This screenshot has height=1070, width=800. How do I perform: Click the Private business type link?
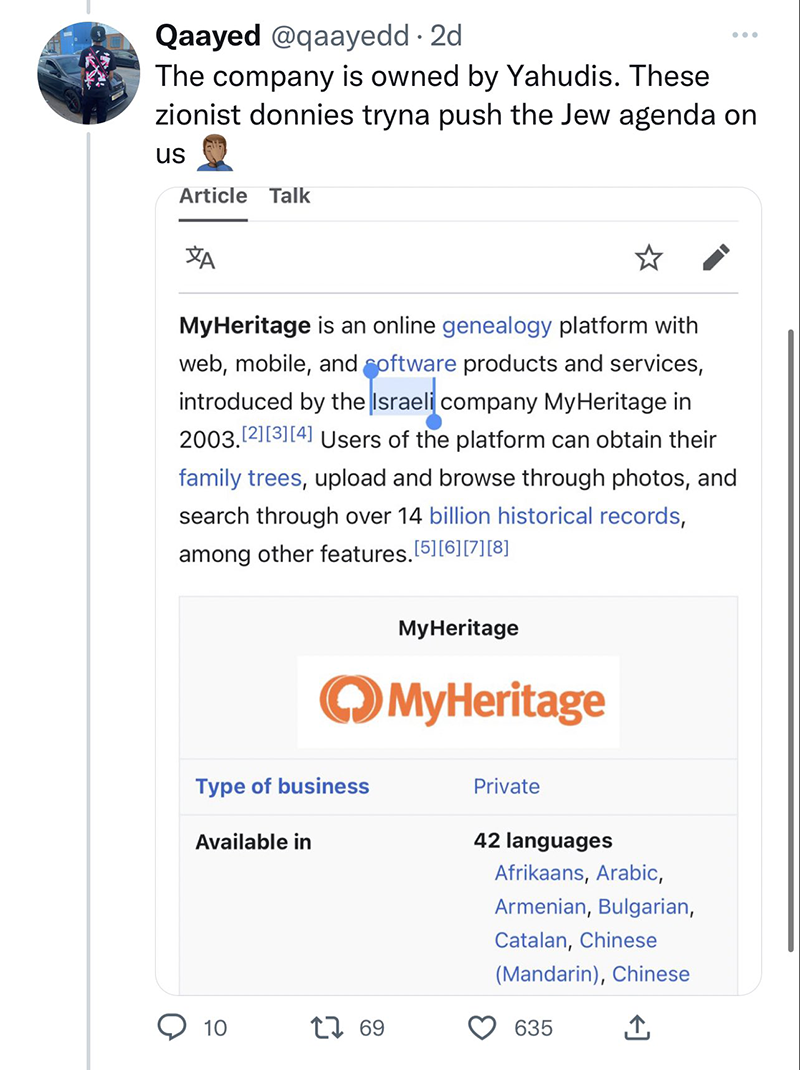[x=506, y=786]
